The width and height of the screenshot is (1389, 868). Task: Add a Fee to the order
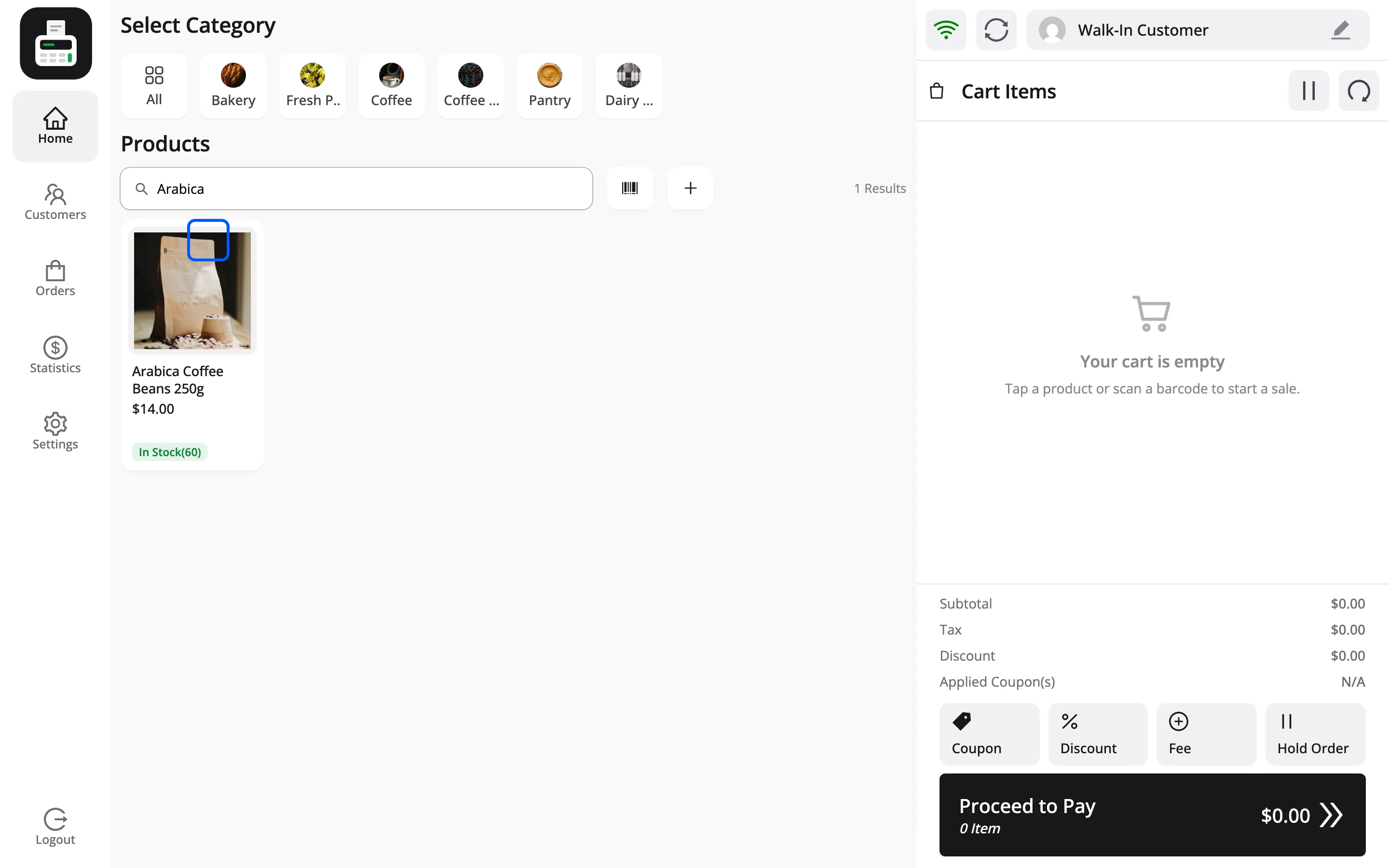coord(1207,734)
